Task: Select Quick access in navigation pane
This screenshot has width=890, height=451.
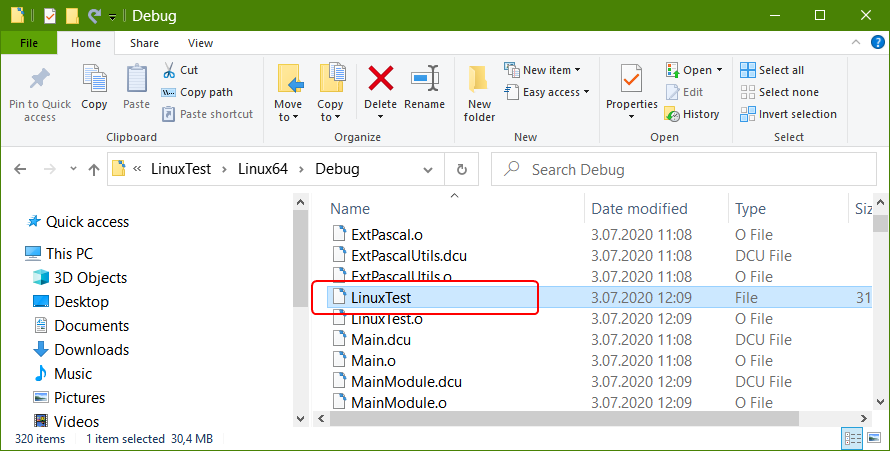Action: pos(78,222)
